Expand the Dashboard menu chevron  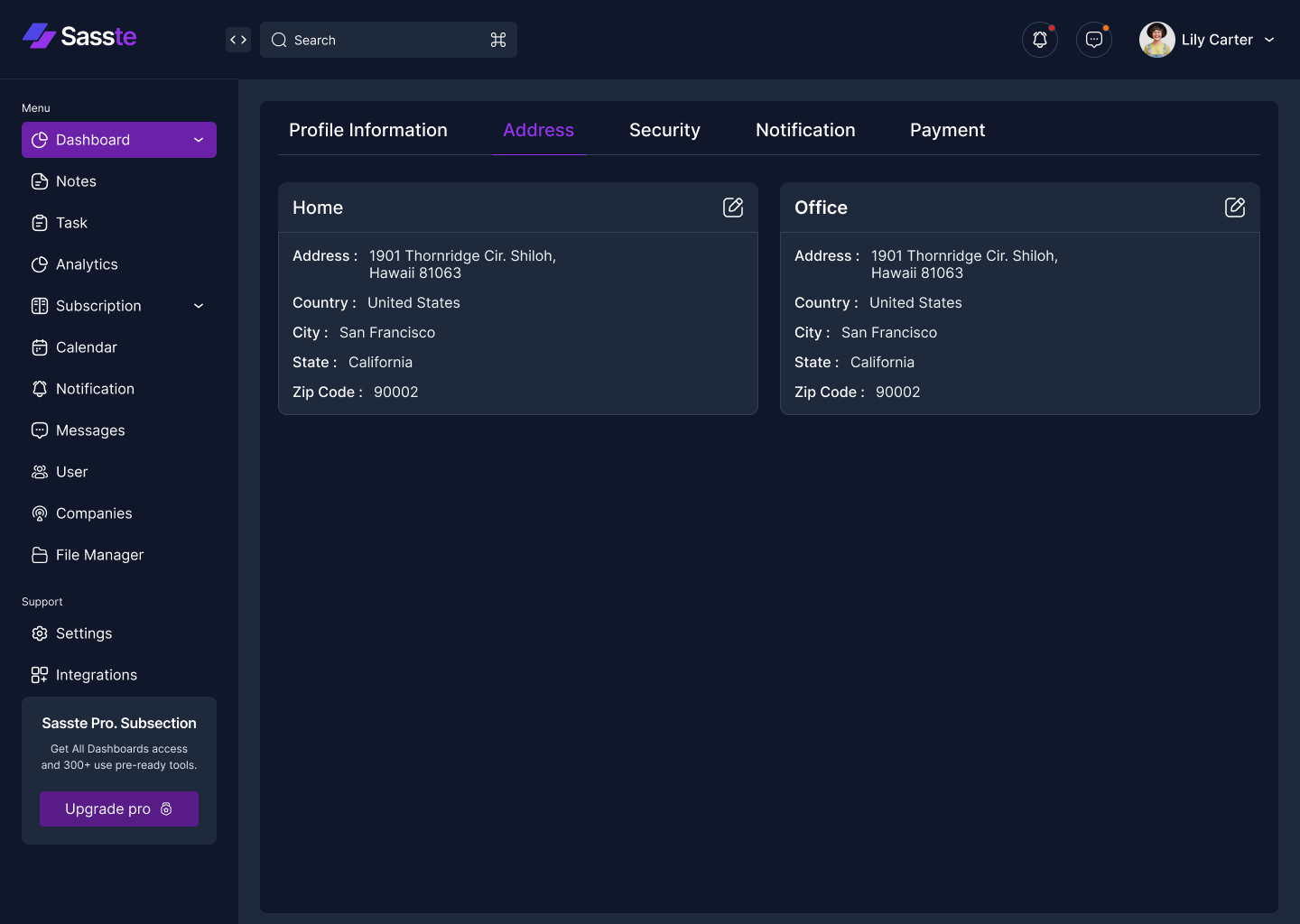[199, 140]
